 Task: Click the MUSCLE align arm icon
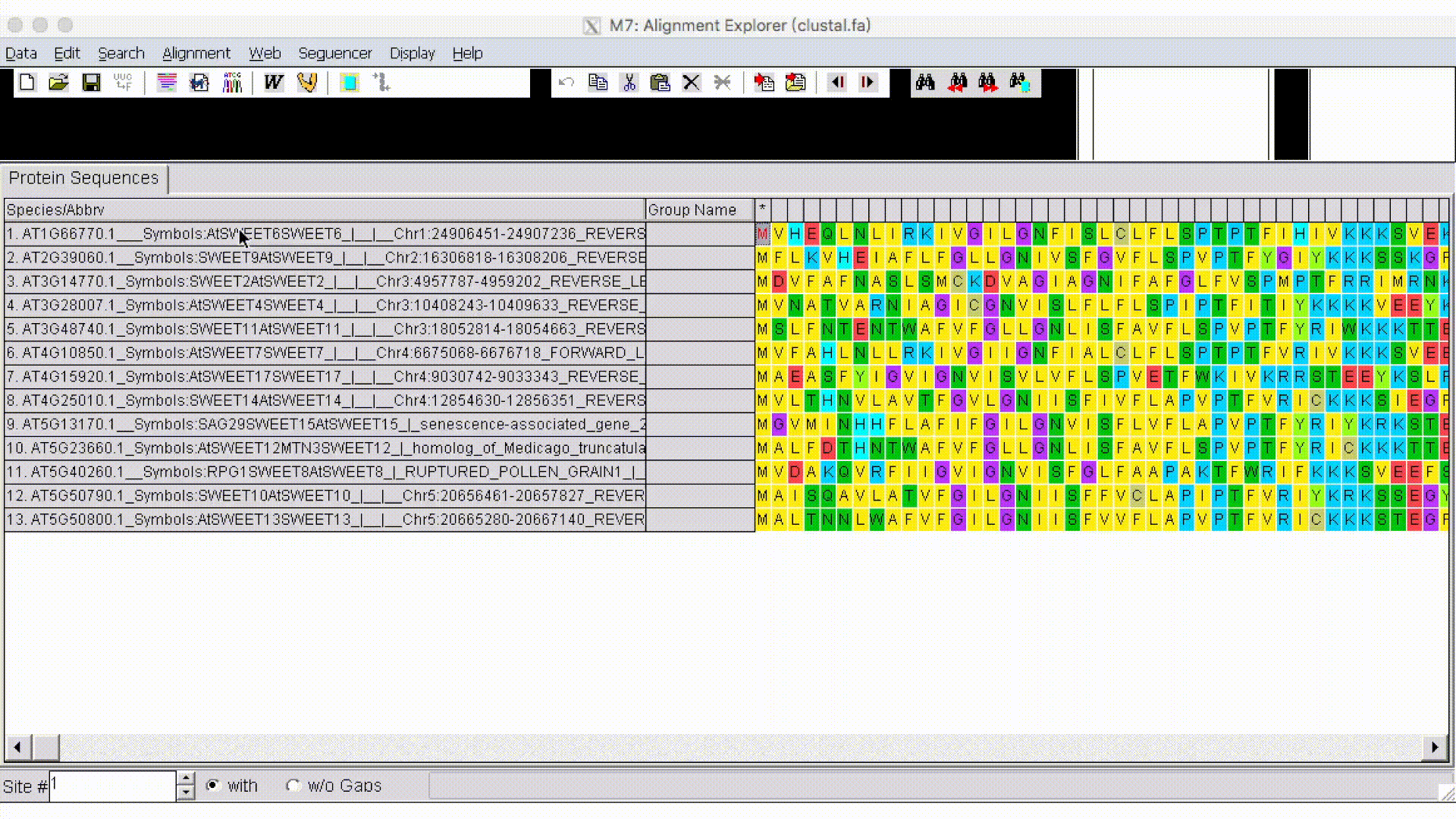click(306, 82)
